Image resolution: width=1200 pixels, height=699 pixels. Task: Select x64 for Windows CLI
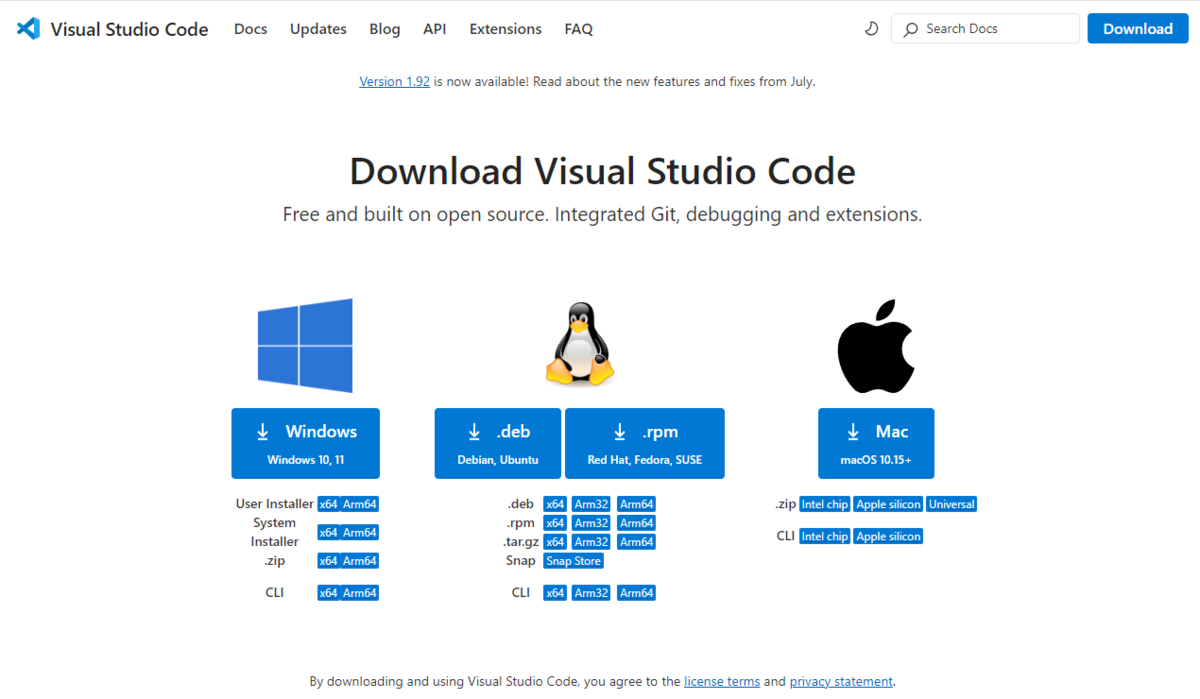click(x=329, y=593)
